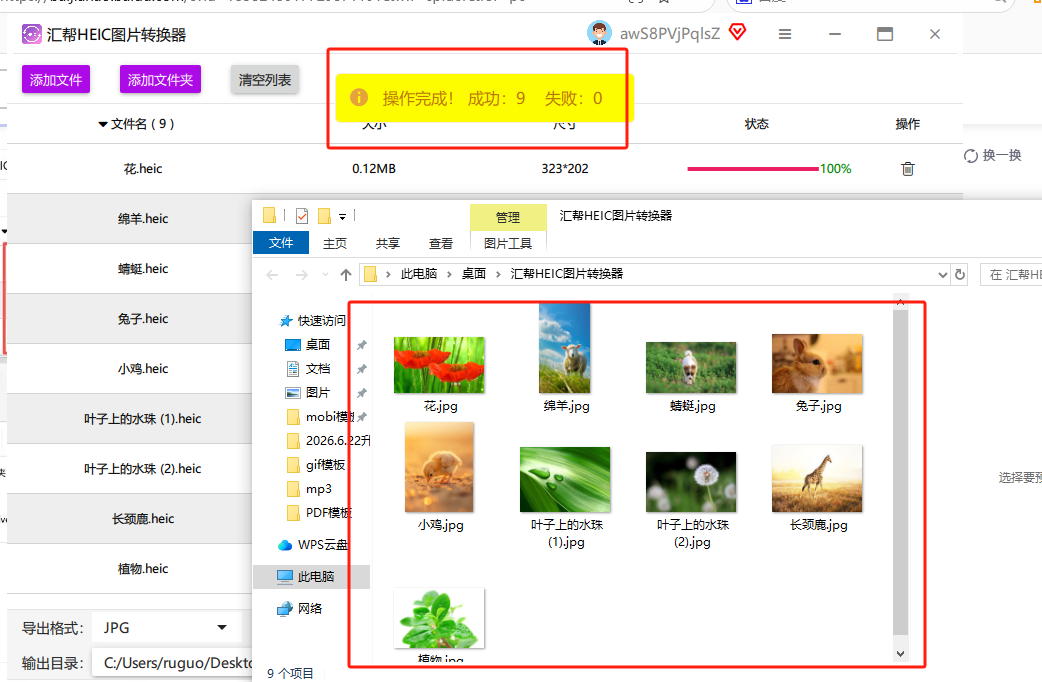Click the 清空列表 button

tap(265, 80)
